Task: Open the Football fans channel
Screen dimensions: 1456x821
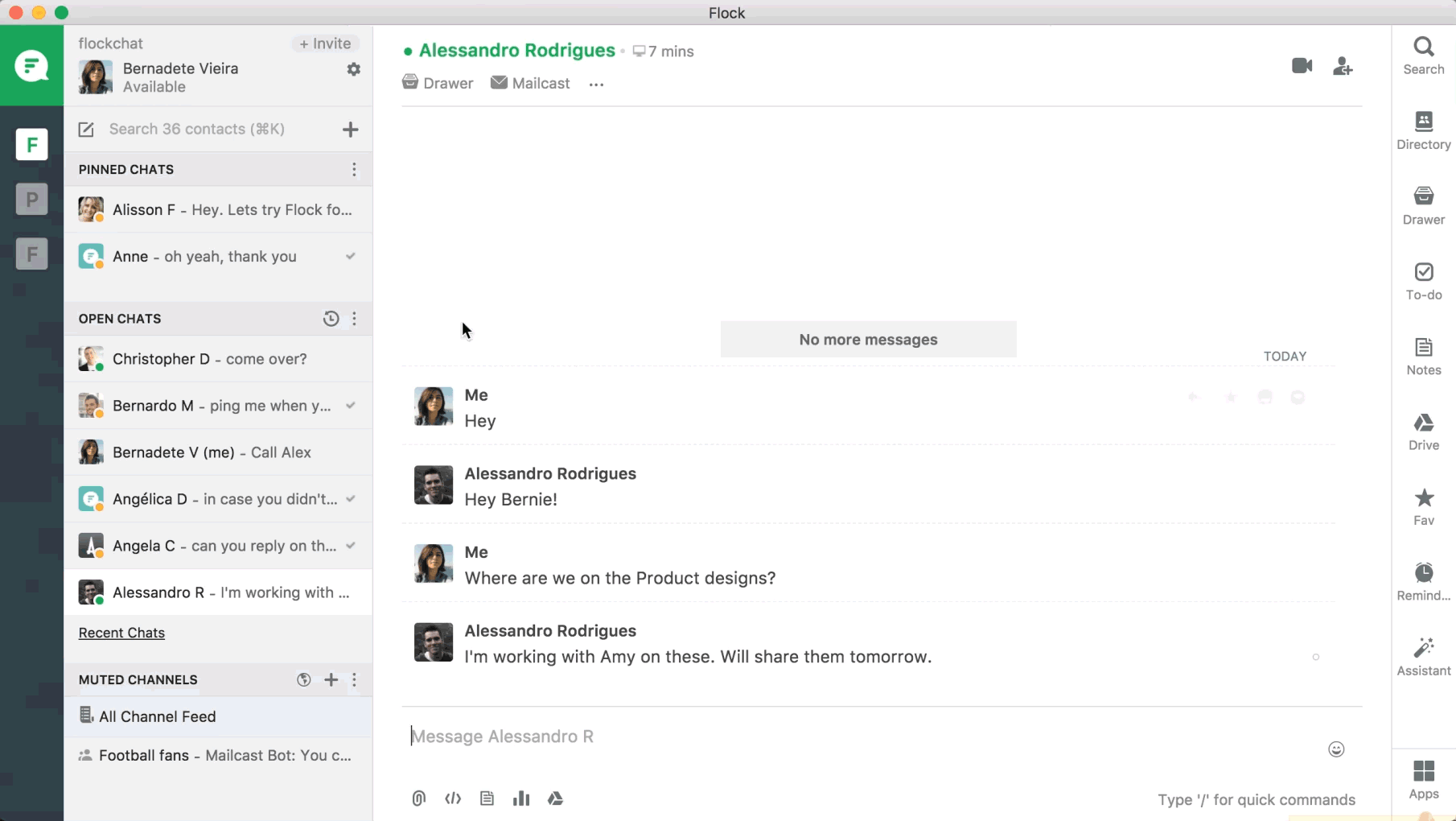Action: tap(218, 755)
